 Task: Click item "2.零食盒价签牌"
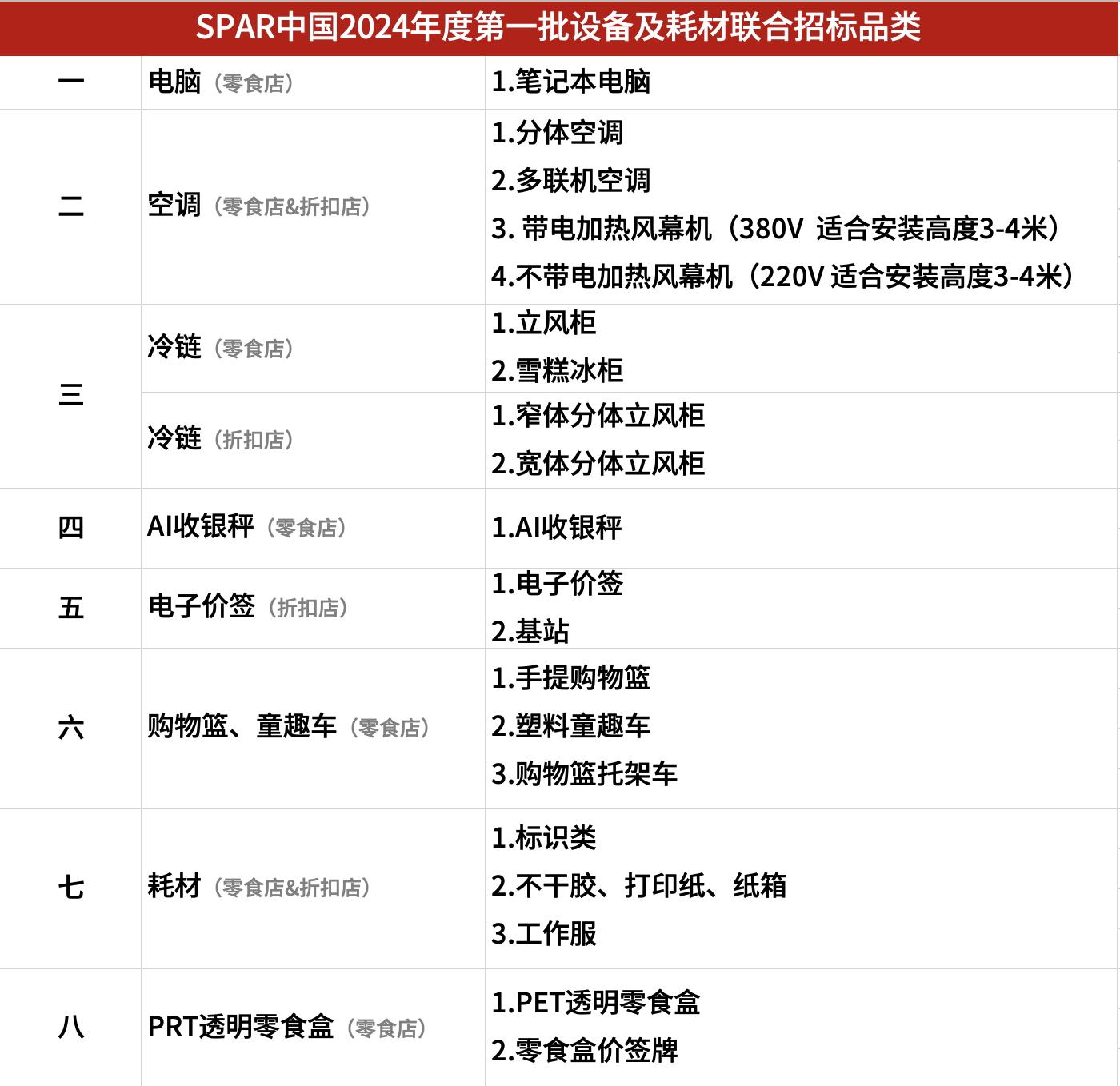[585, 1051]
